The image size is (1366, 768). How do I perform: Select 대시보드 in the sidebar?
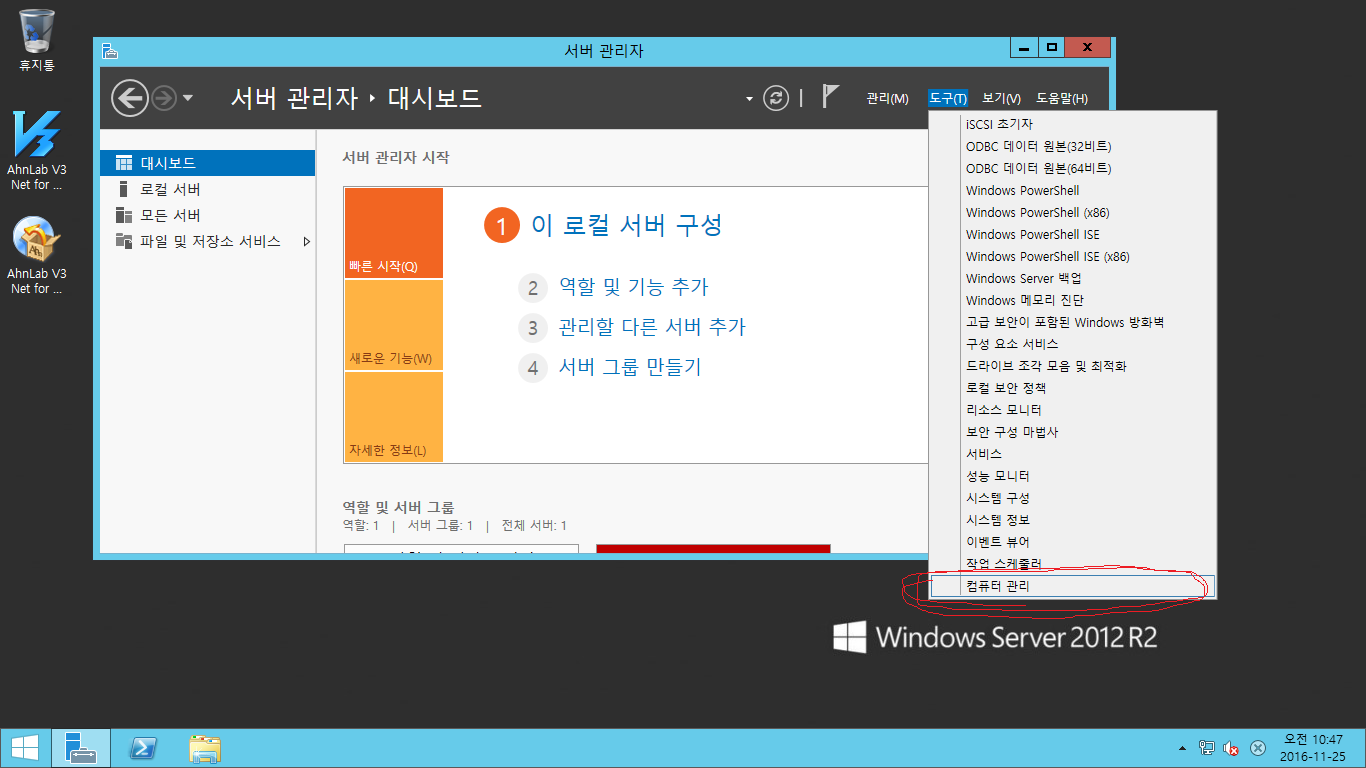(208, 163)
